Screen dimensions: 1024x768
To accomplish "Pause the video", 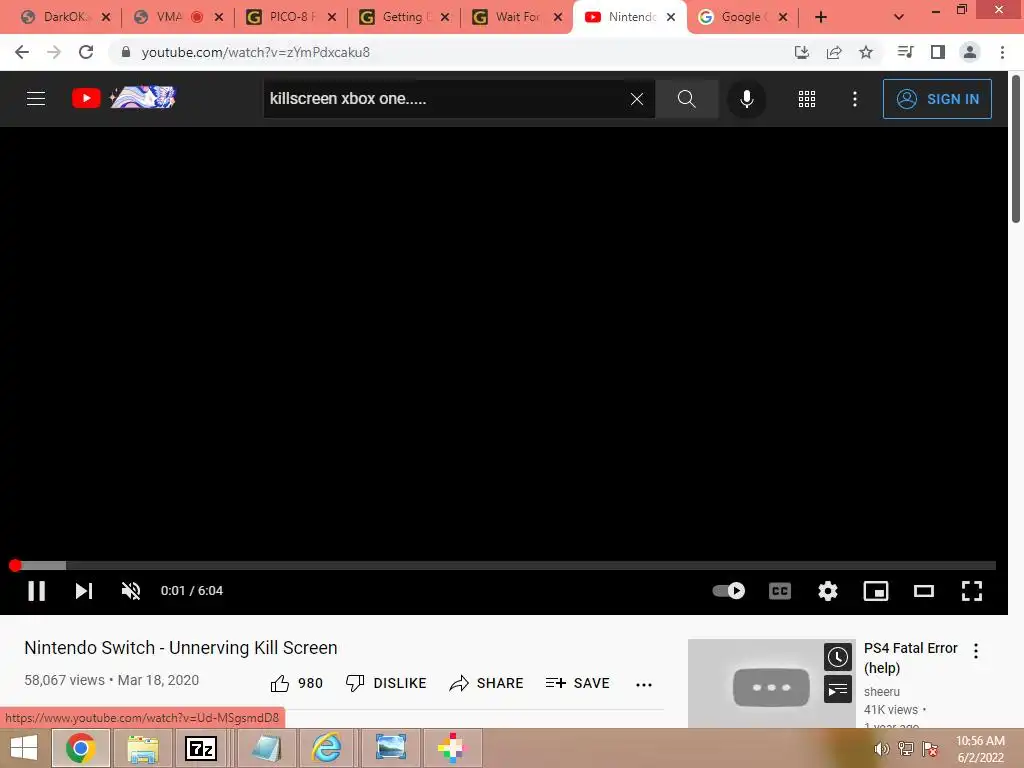I will [37, 590].
